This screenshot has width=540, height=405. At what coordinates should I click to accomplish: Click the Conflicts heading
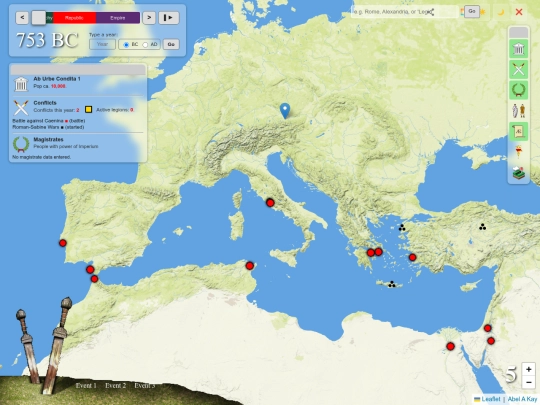click(x=45, y=103)
